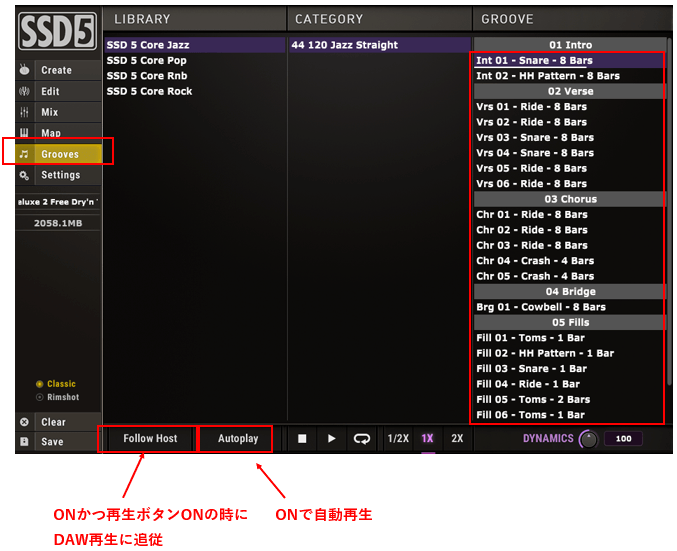
Task: Open the Grooves page
Action: click(68, 154)
